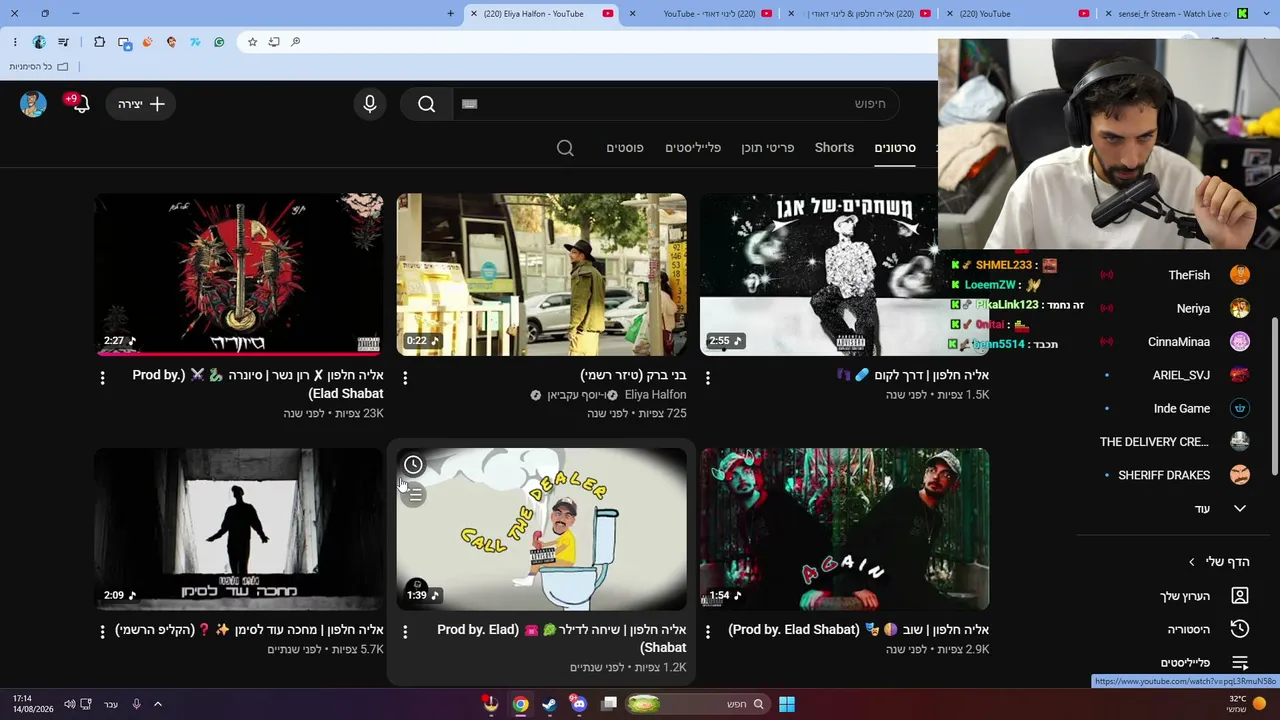The width and height of the screenshot is (1280, 720).
Task: Play the Again video thumbnail
Action: (845, 529)
